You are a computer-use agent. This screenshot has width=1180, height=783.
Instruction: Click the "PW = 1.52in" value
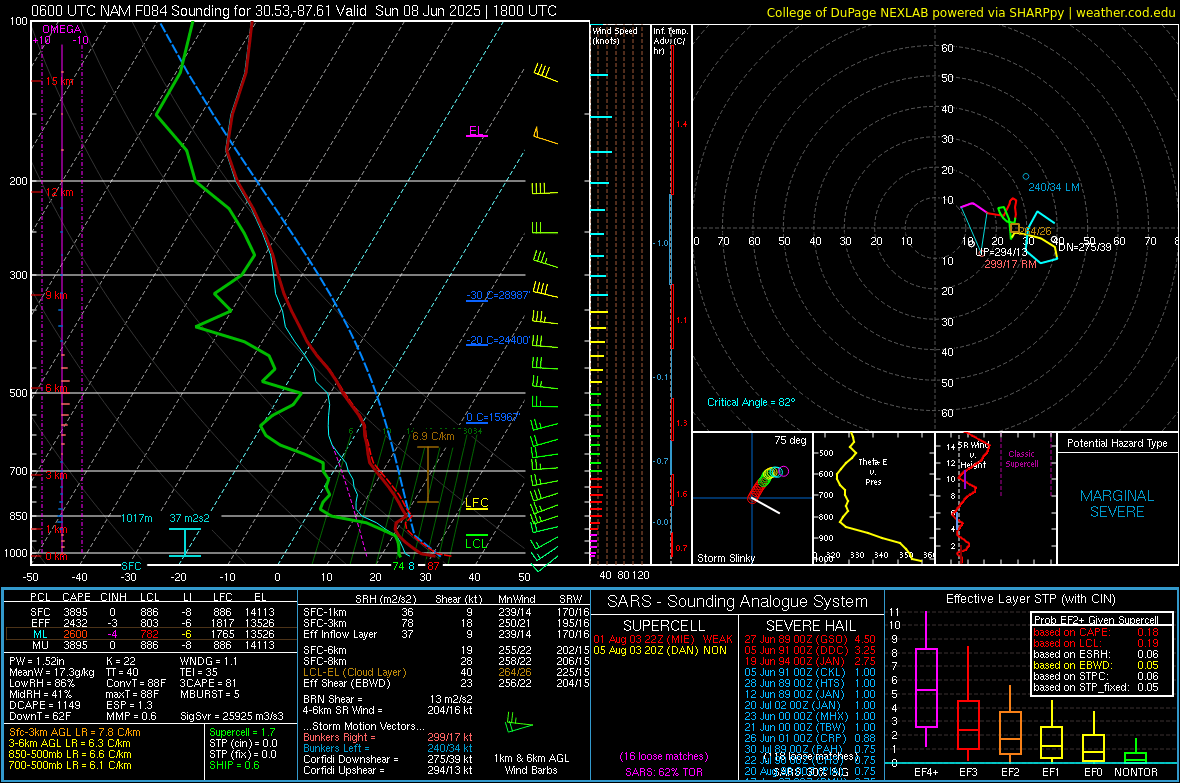pos(37,661)
